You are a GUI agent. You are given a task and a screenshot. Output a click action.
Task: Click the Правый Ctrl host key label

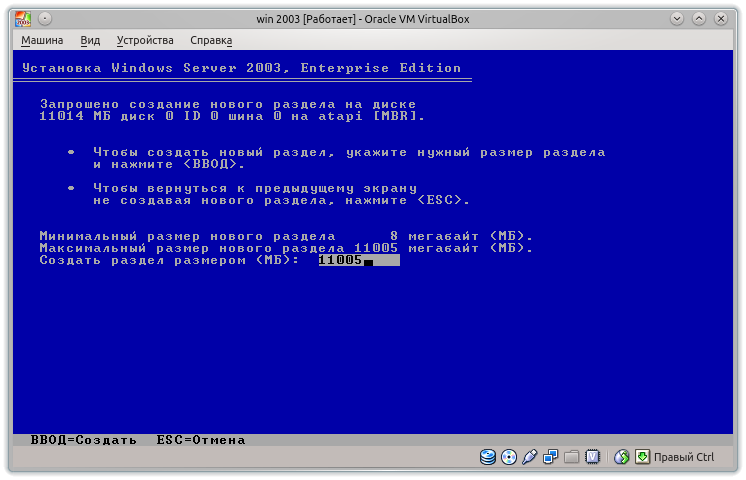coord(684,457)
